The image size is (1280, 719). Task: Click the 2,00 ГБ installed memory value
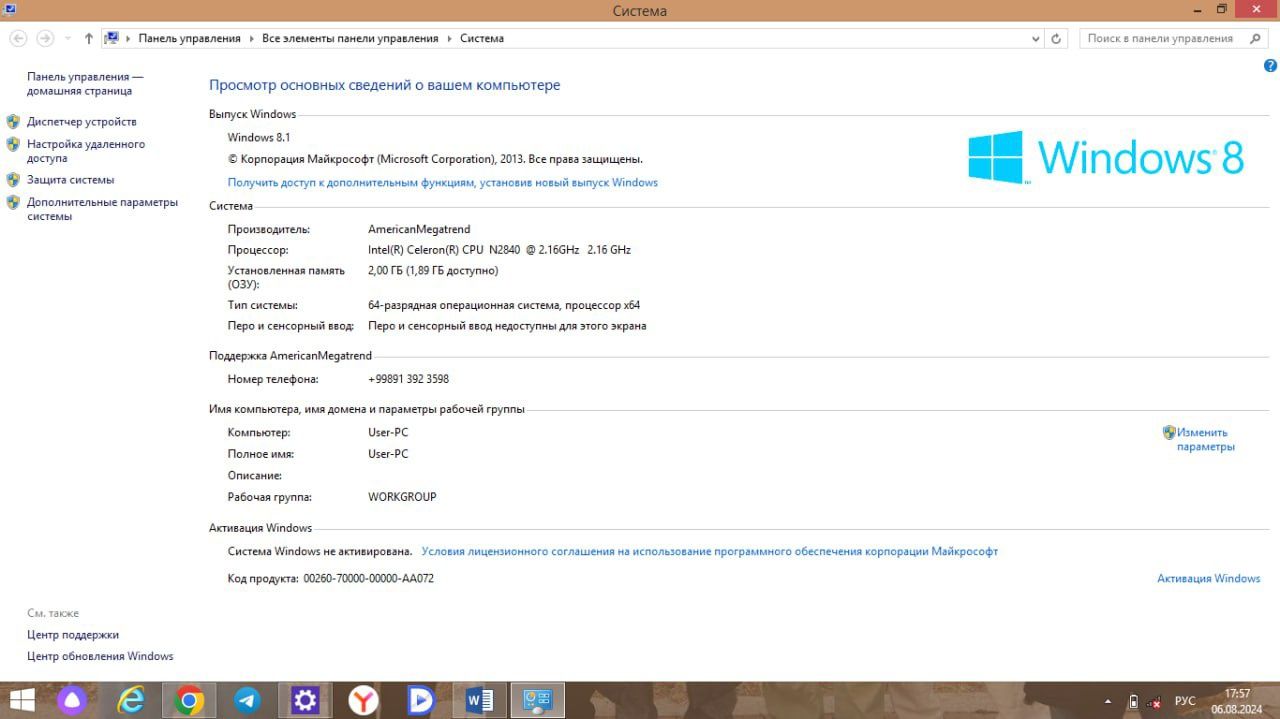pyautogui.click(x=433, y=271)
